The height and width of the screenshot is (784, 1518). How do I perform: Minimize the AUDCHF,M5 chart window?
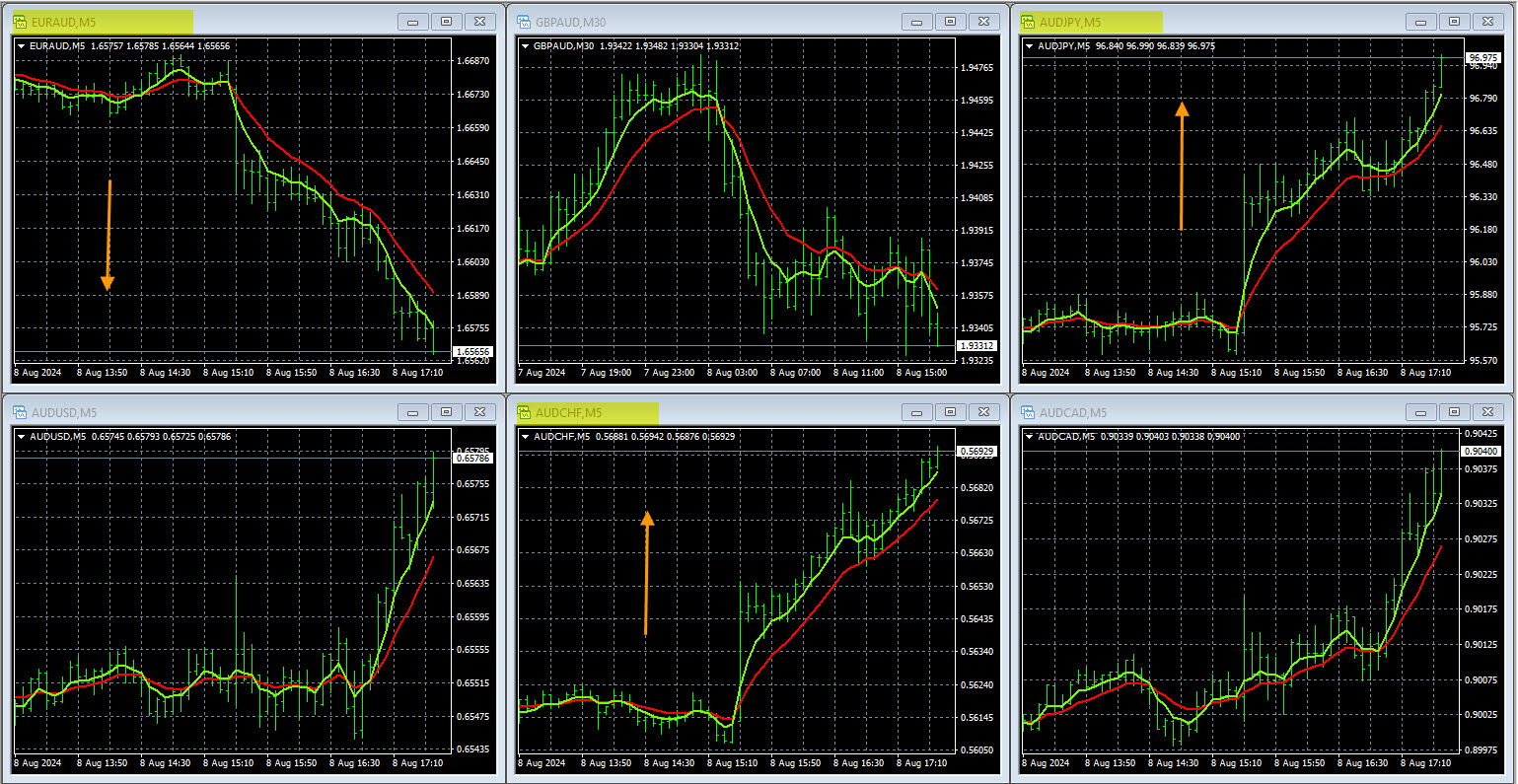917,412
